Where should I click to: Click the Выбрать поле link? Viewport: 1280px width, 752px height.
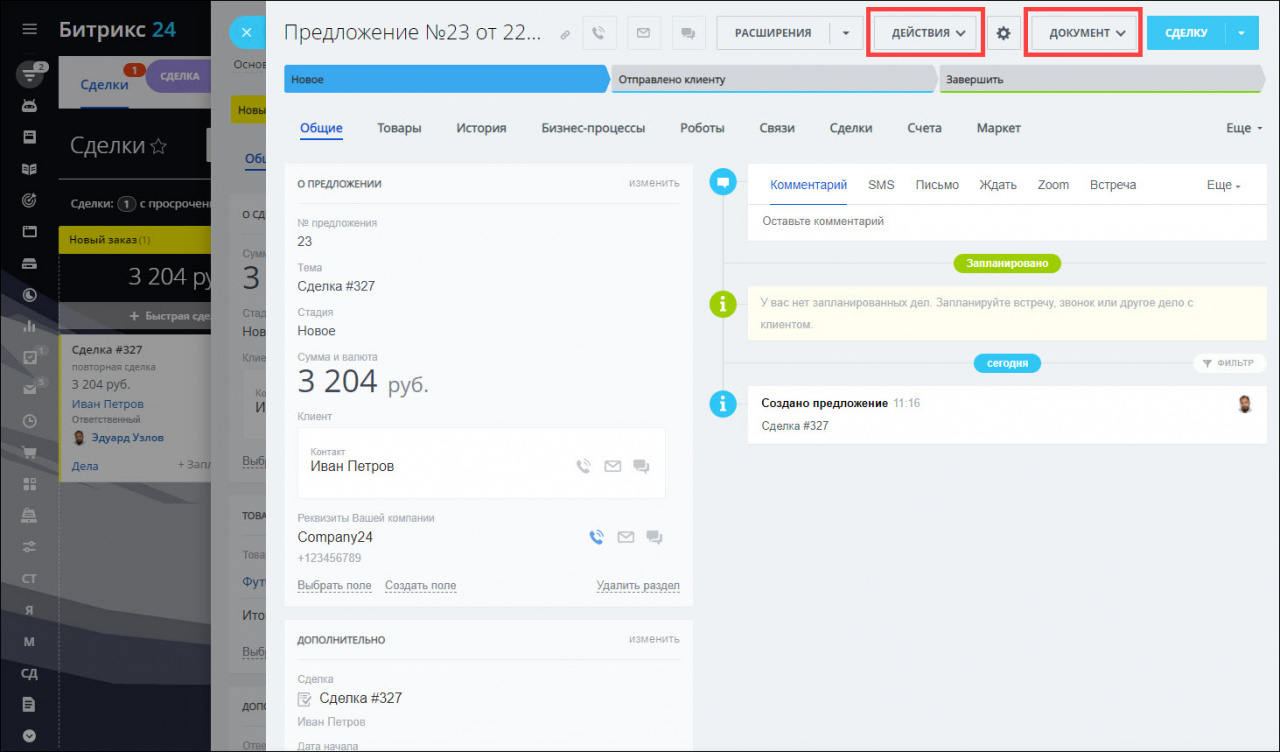[x=334, y=586]
